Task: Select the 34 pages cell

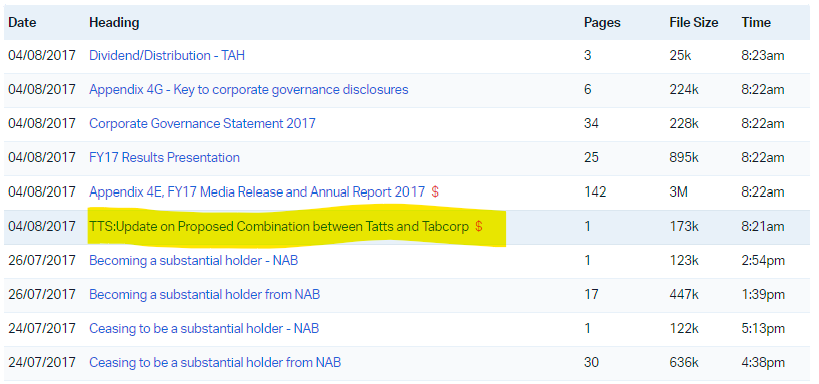Action: tap(591, 123)
